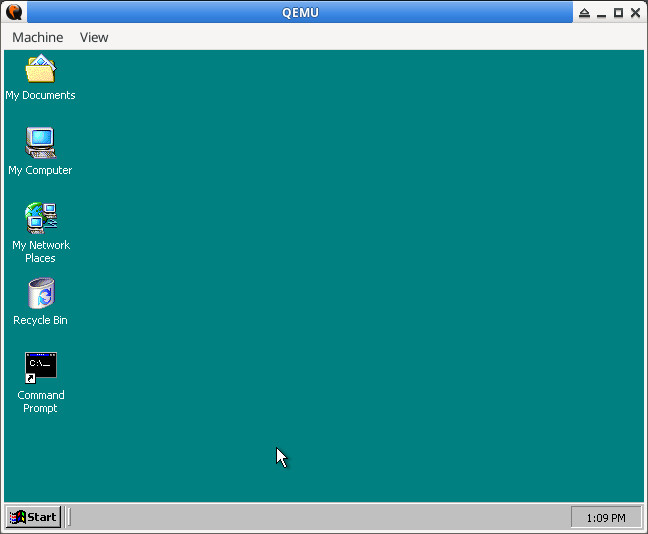Click the "Command Prompt" text label
The height and width of the screenshot is (534, 648).
[40, 401]
